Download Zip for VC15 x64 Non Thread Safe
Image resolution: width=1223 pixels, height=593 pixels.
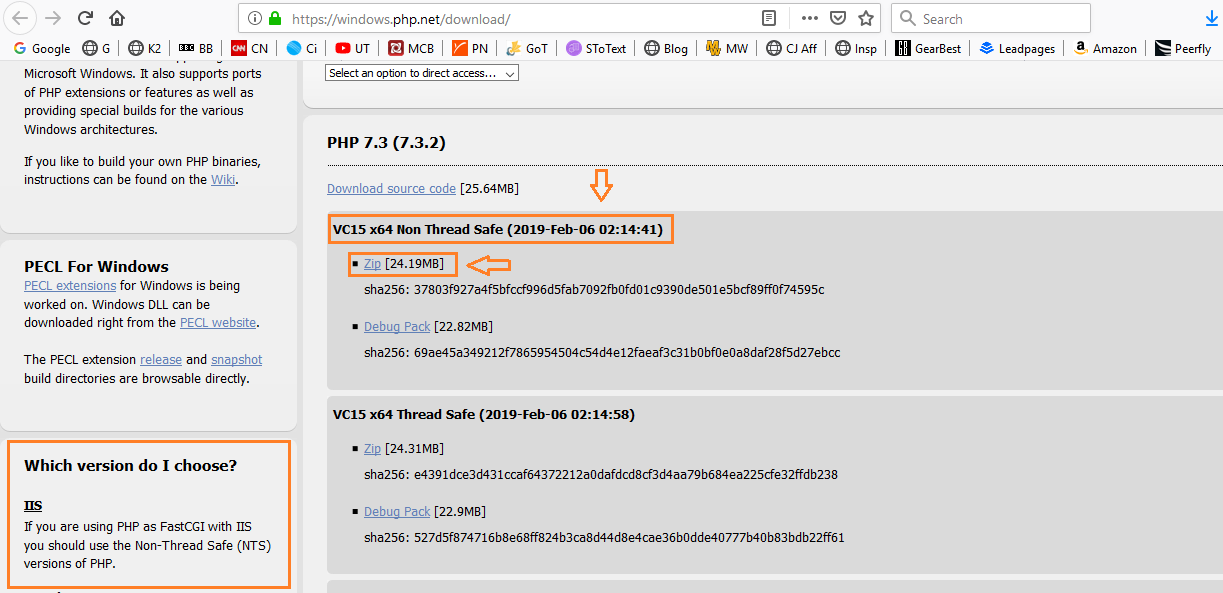(372, 264)
